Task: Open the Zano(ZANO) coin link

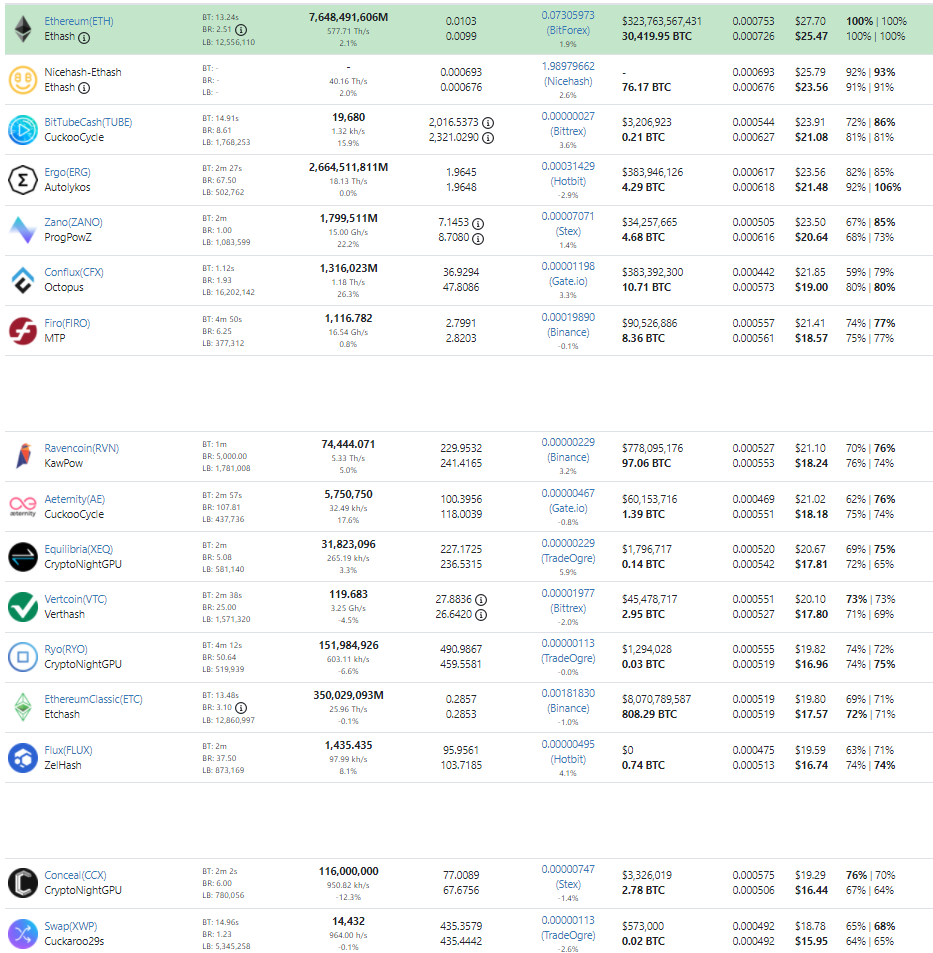Action: [x=74, y=222]
